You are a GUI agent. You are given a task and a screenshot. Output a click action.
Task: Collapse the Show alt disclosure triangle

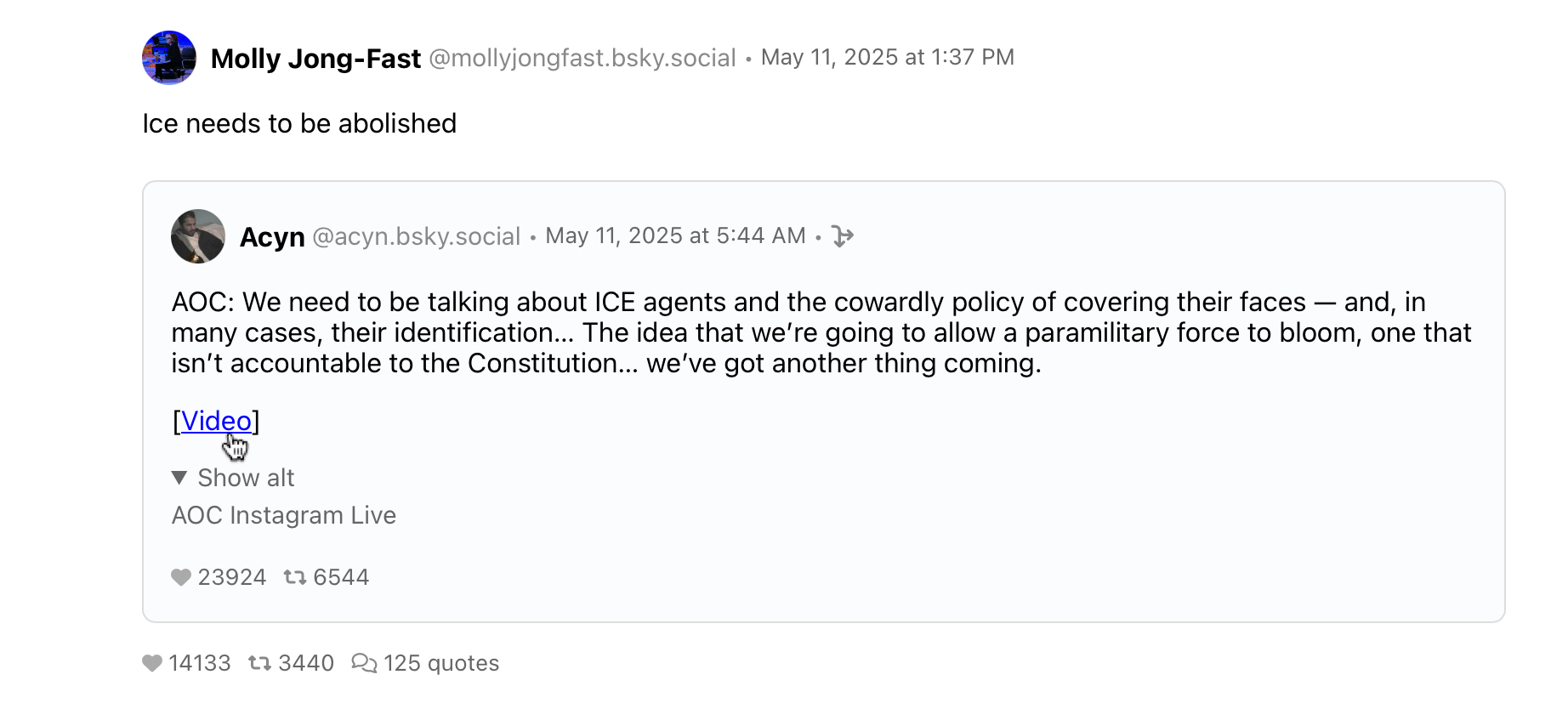coord(179,478)
